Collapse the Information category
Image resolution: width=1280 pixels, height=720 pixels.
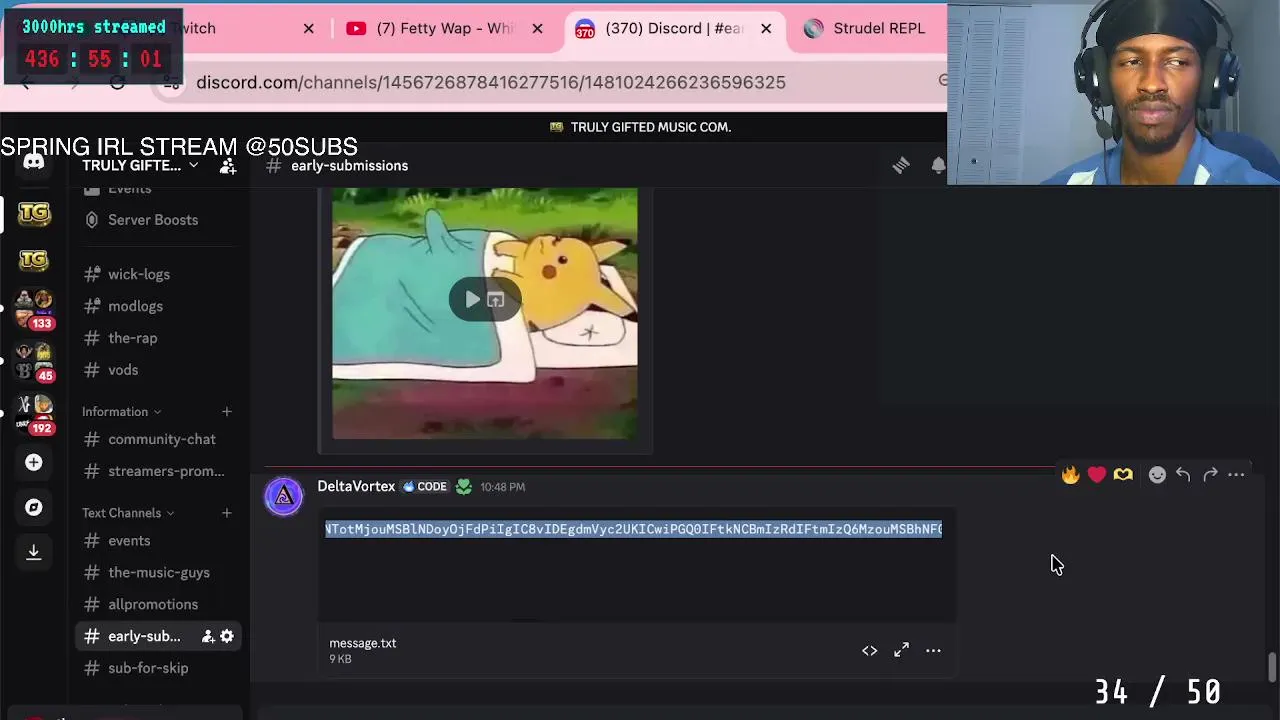pos(121,412)
